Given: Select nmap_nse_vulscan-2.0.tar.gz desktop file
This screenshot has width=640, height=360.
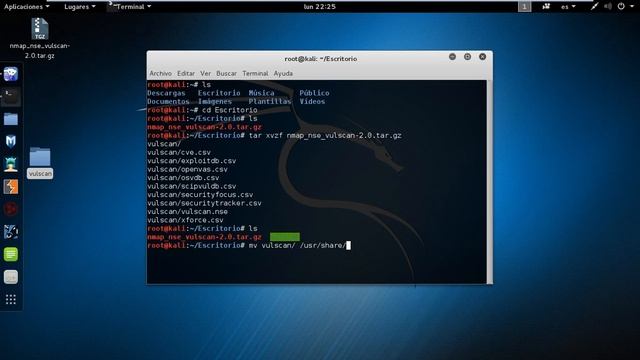Looking at the screenshot, I should pyautogui.click(x=40, y=38).
